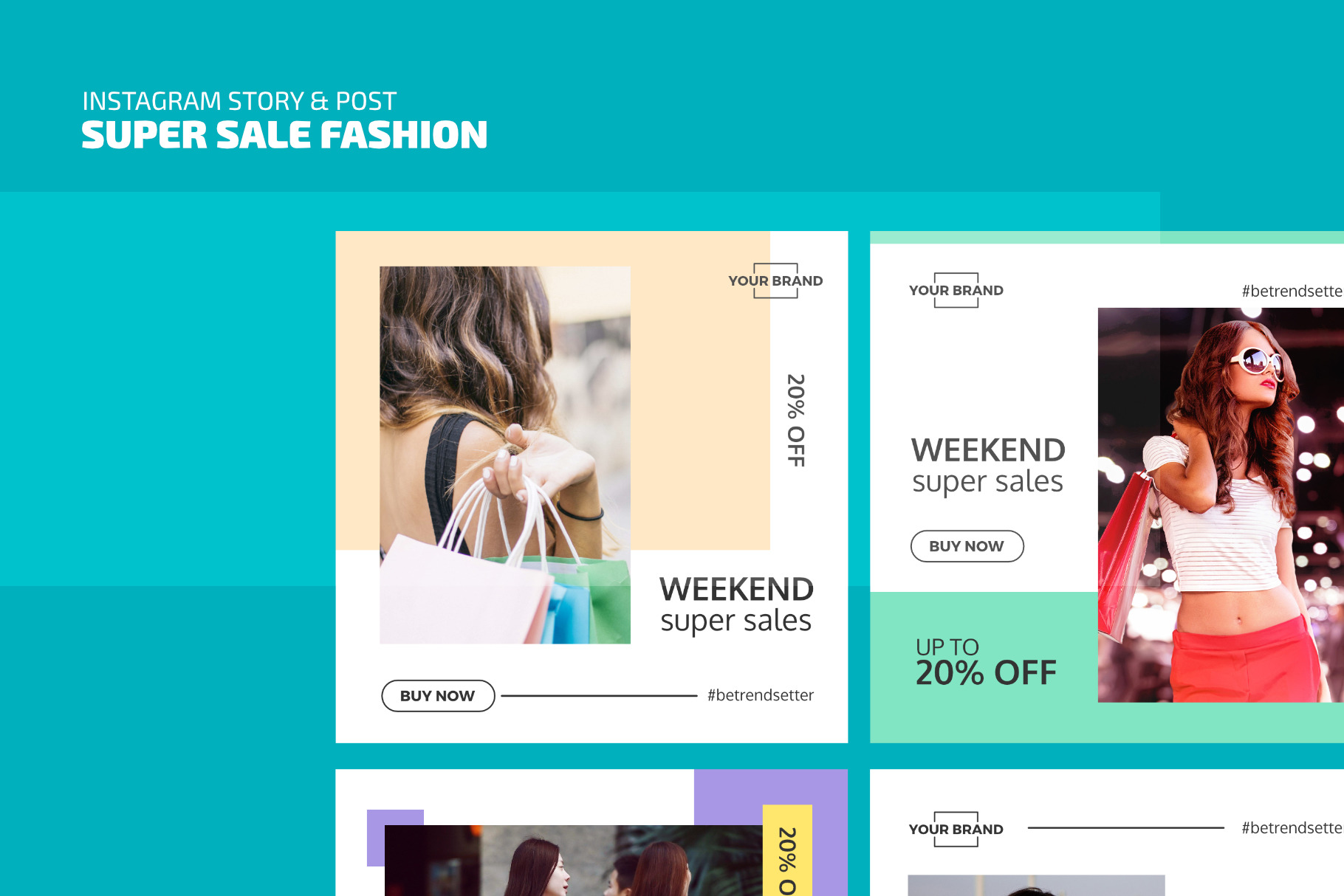Click WEEKEND super sales text in mint template
The image size is (1344, 896).
click(x=988, y=465)
